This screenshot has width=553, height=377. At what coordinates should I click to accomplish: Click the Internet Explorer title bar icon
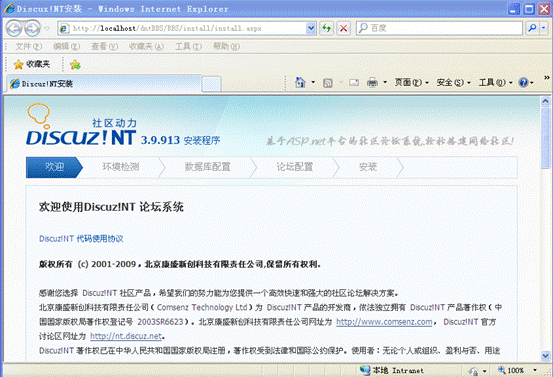click(x=10, y=8)
